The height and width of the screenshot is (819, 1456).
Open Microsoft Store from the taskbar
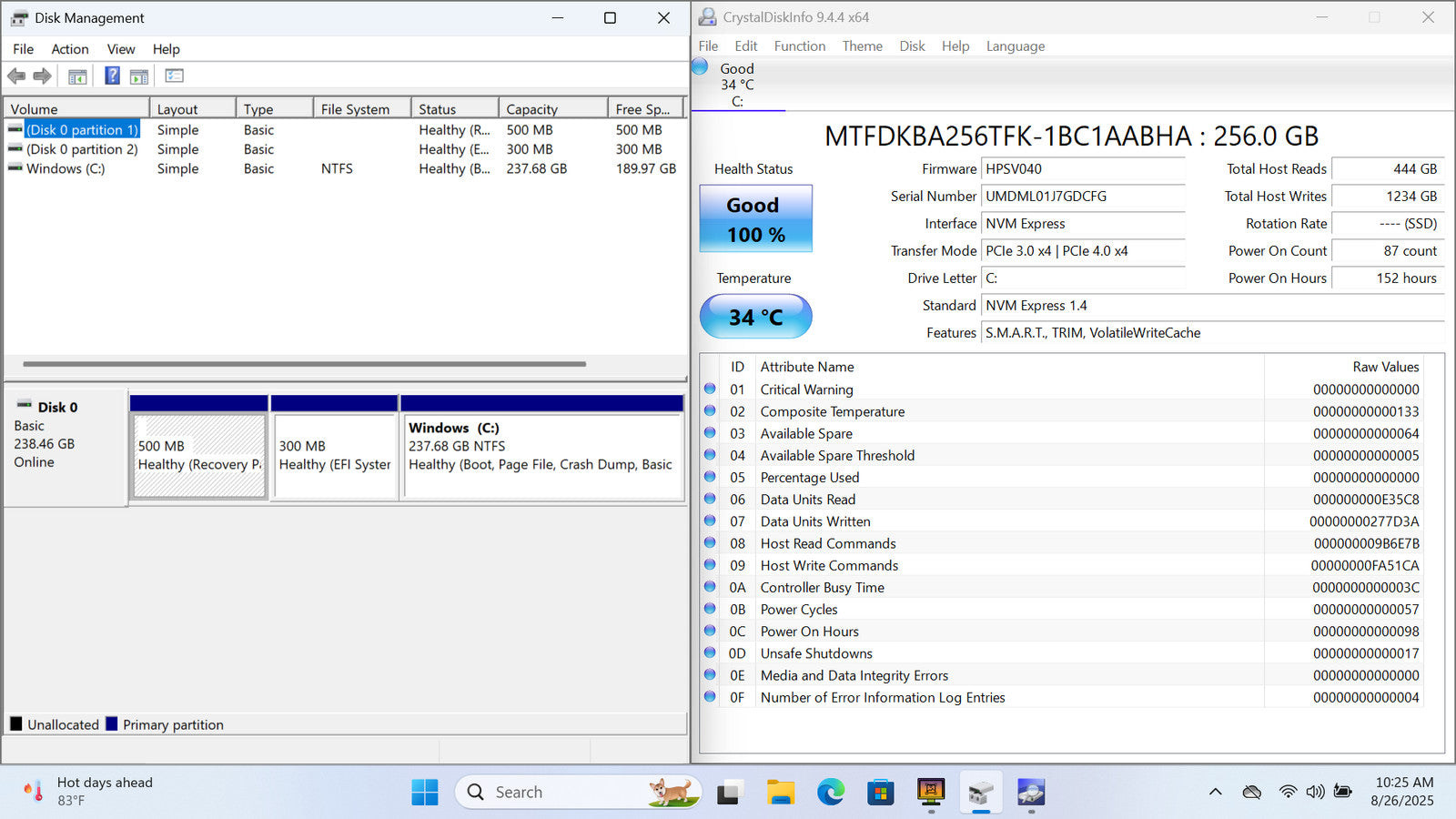point(880,793)
